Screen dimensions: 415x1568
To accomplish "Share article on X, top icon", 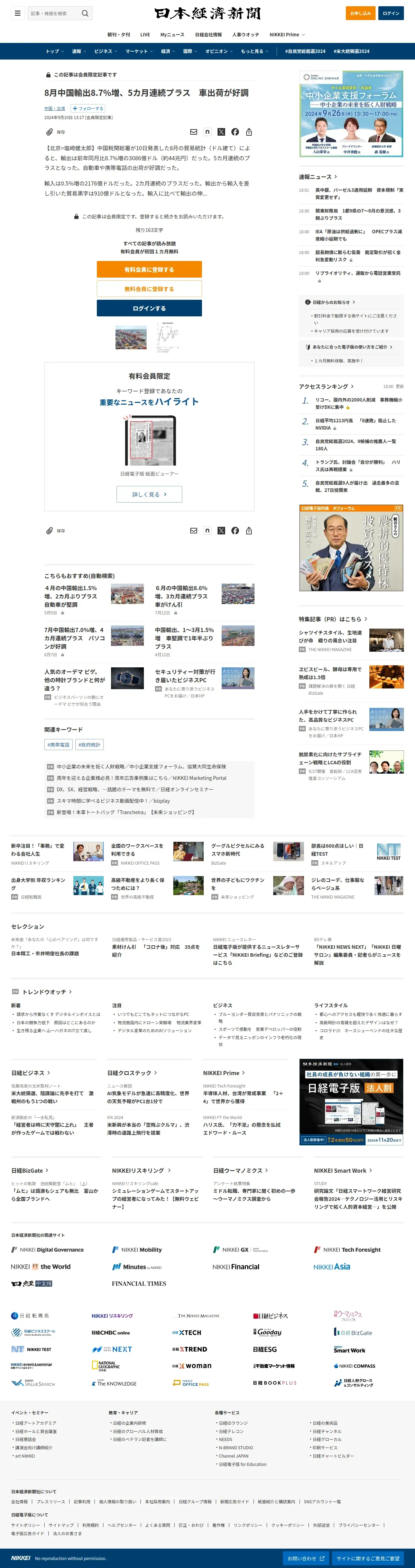I will tap(221, 132).
